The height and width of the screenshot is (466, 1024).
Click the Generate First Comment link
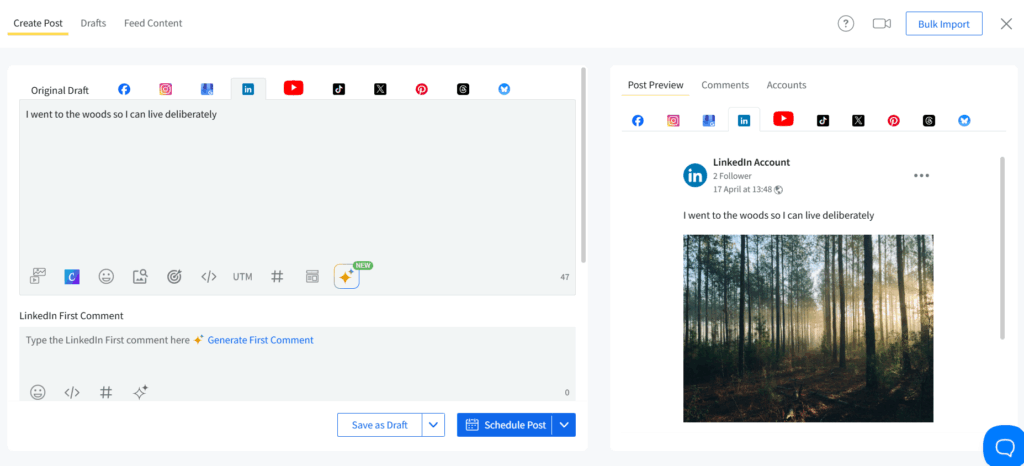[260, 340]
